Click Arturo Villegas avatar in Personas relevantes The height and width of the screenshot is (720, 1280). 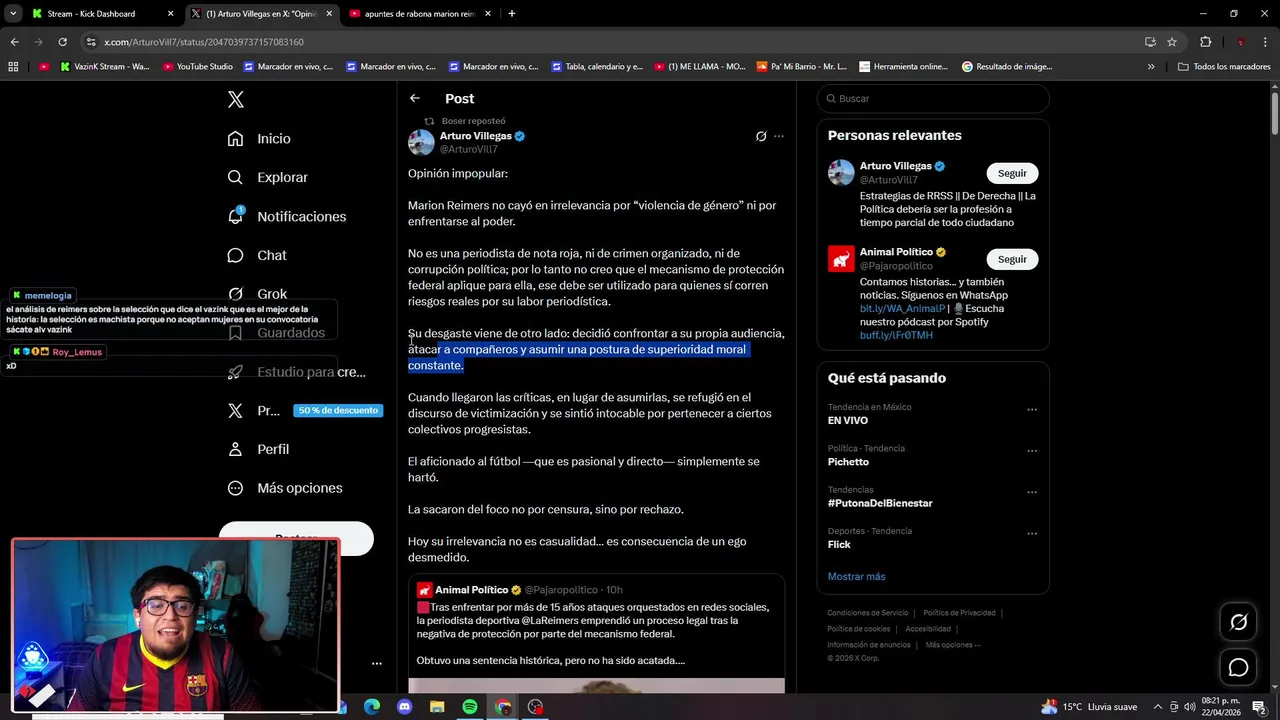point(841,173)
